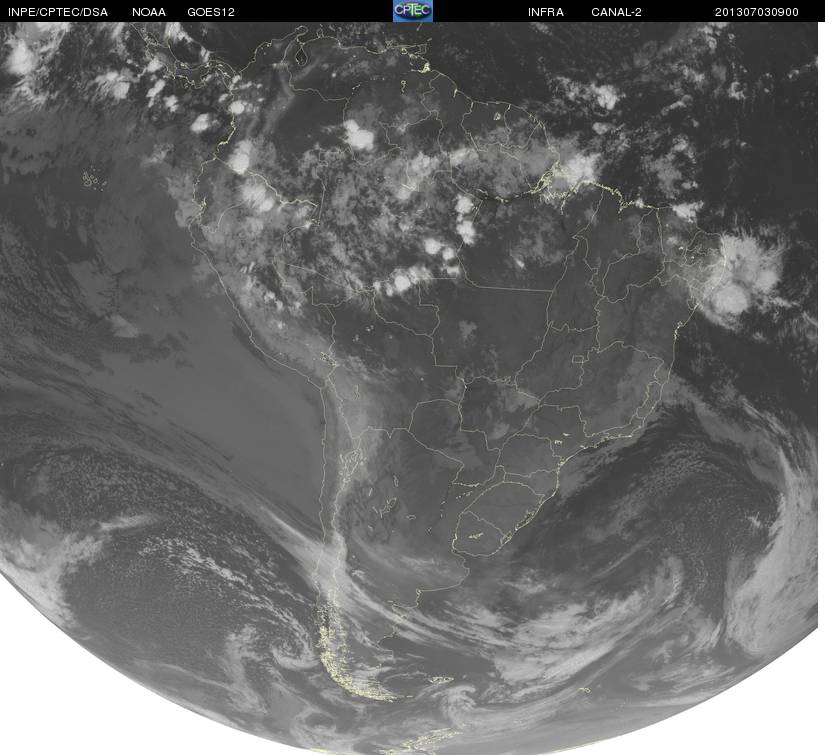825x755 pixels.
Task: Click the CPTEC logo in the header
Action: tap(413, 11)
